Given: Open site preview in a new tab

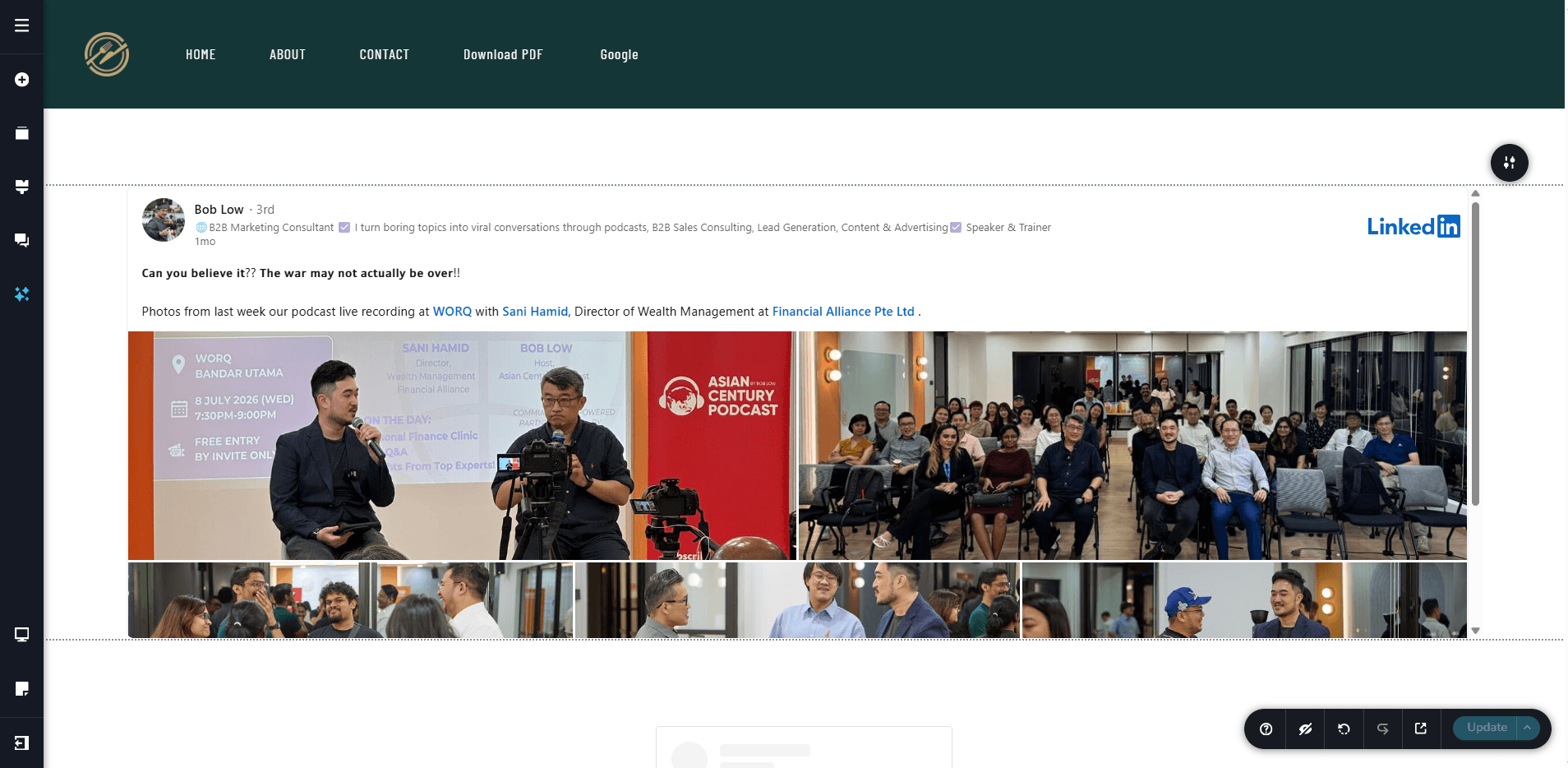Looking at the screenshot, I should coord(1421,729).
